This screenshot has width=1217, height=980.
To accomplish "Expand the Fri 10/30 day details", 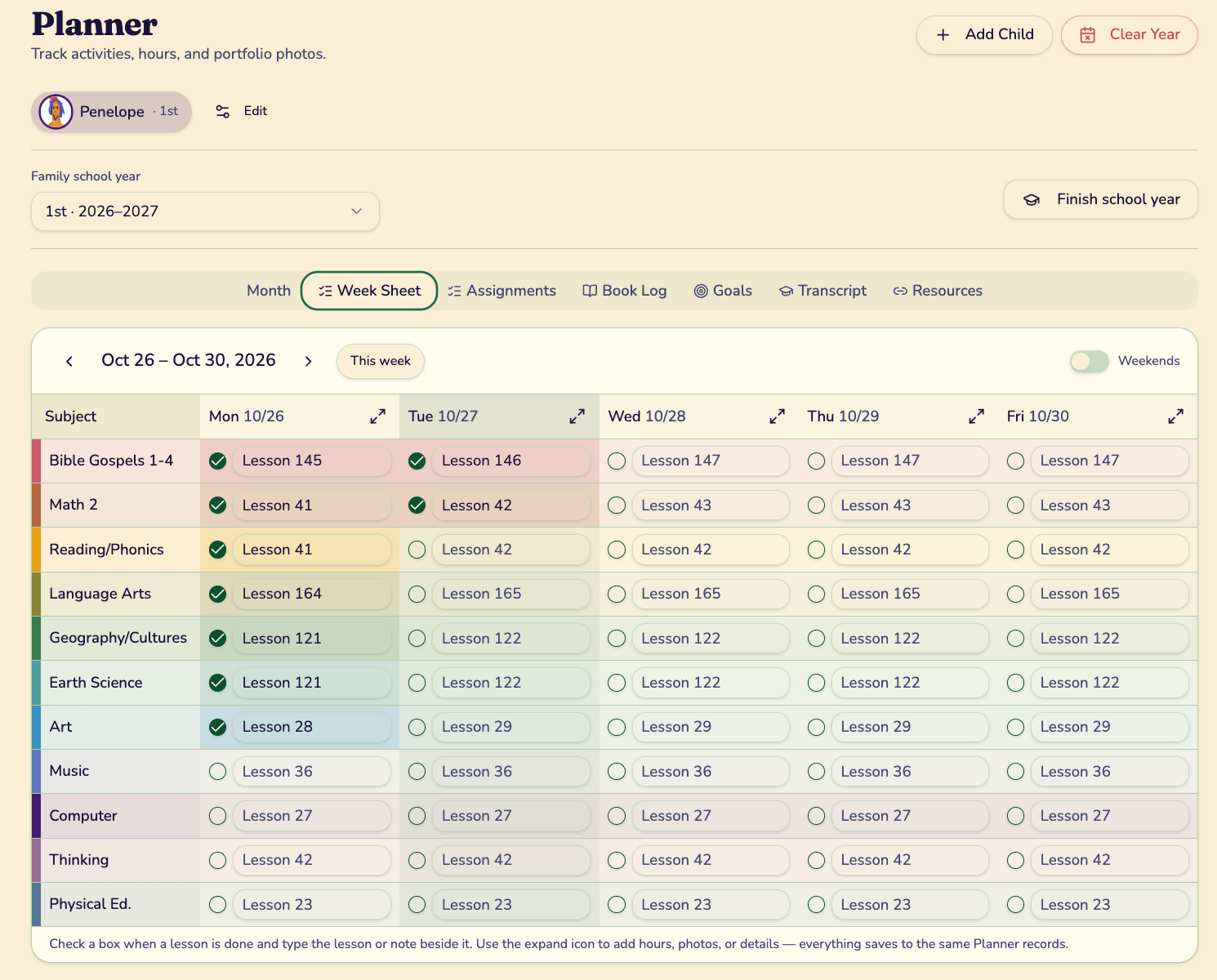I will pos(1175,416).
